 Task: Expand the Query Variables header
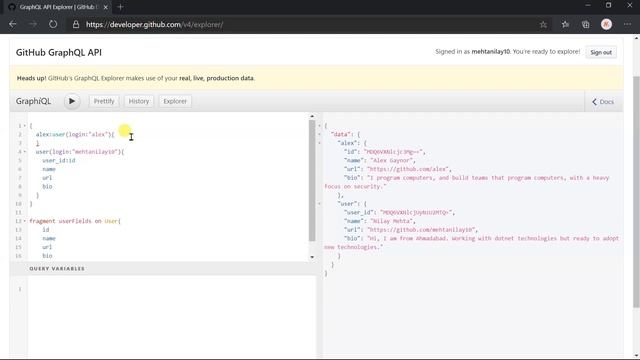click(x=163, y=269)
